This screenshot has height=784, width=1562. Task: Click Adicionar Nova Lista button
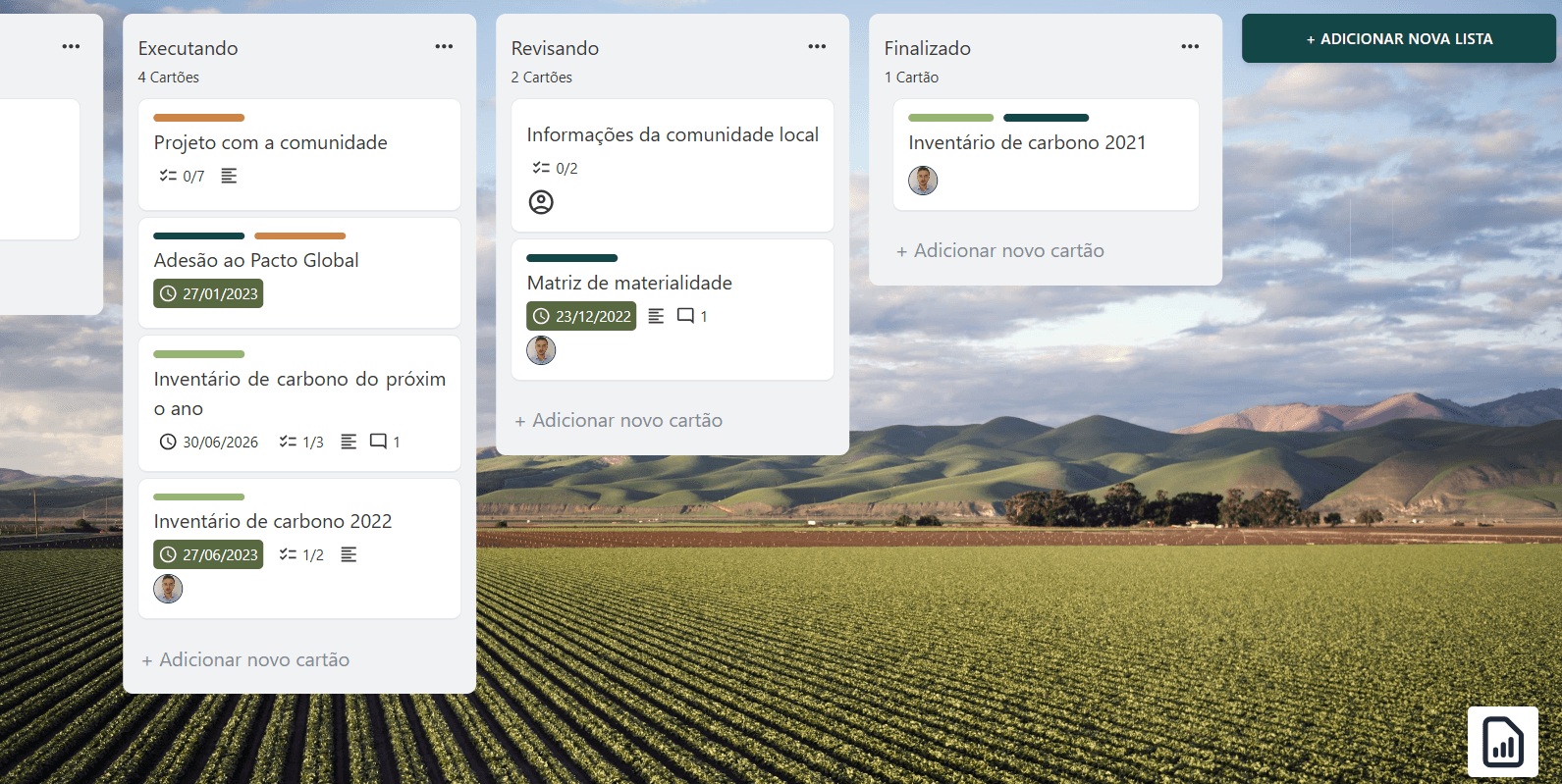click(x=1399, y=38)
